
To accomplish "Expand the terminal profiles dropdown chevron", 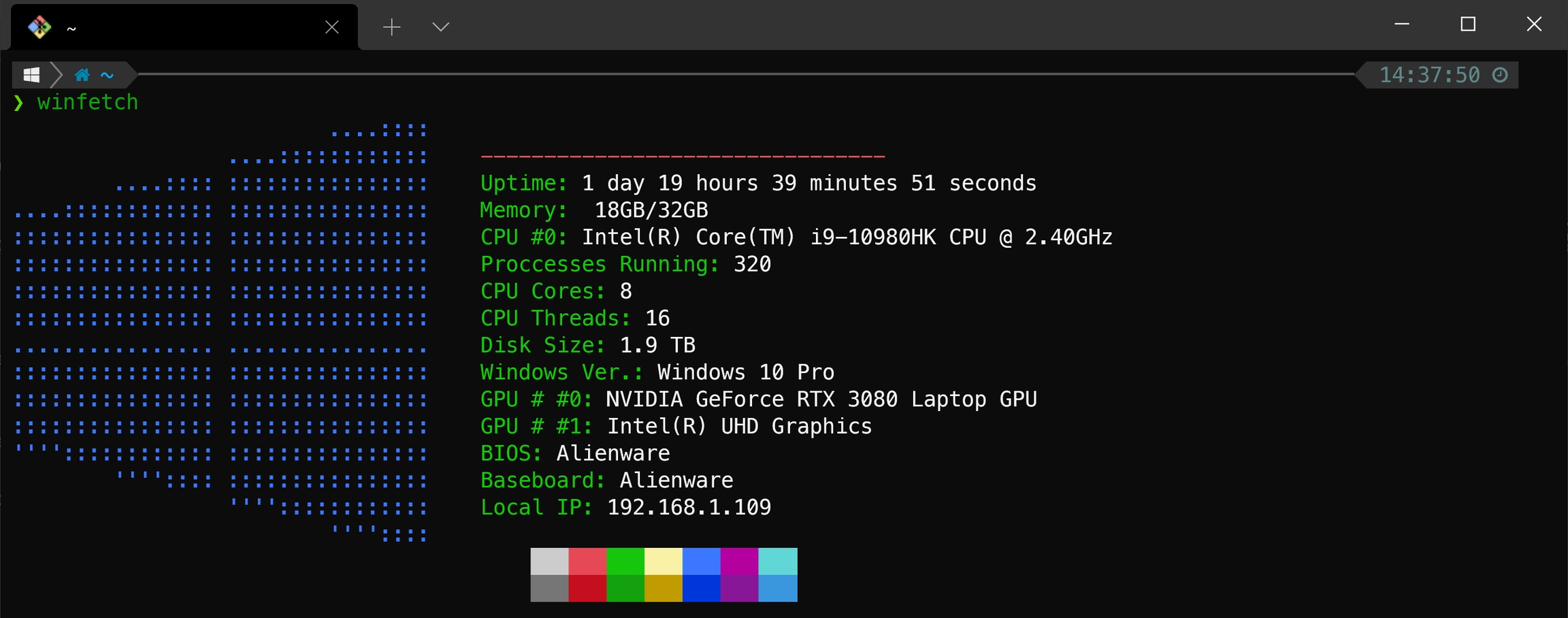I will coord(441,27).
